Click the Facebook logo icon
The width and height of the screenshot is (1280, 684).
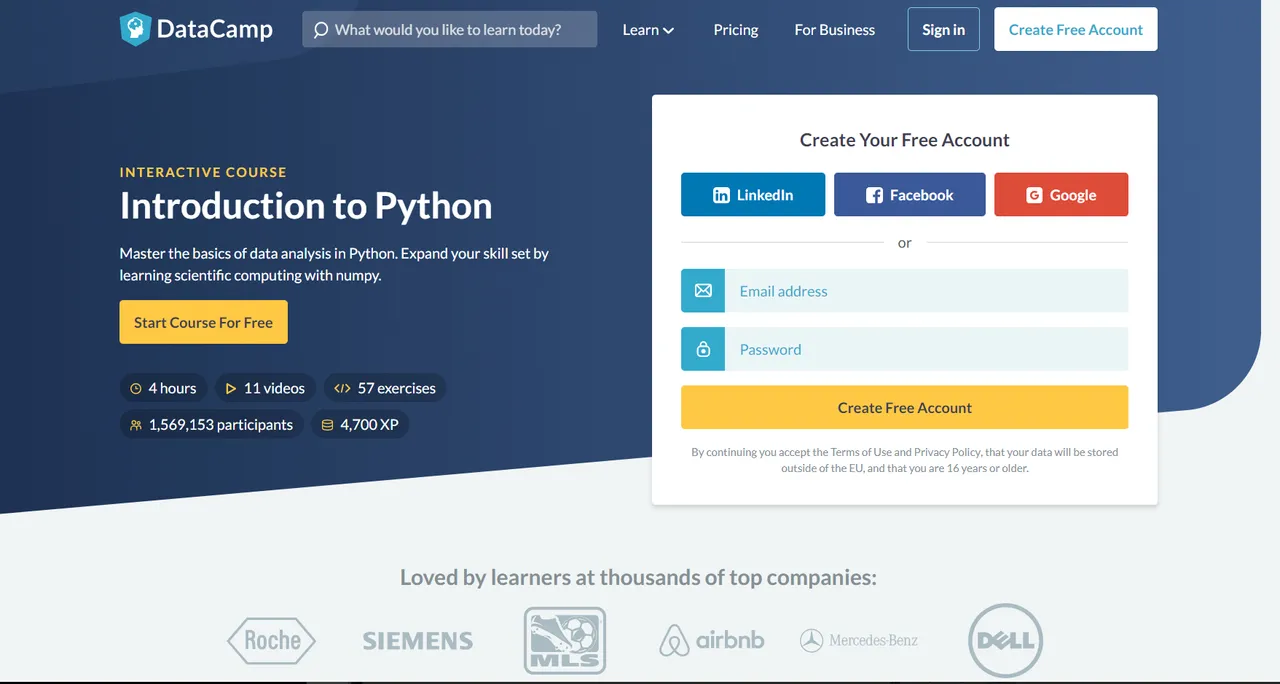(874, 196)
